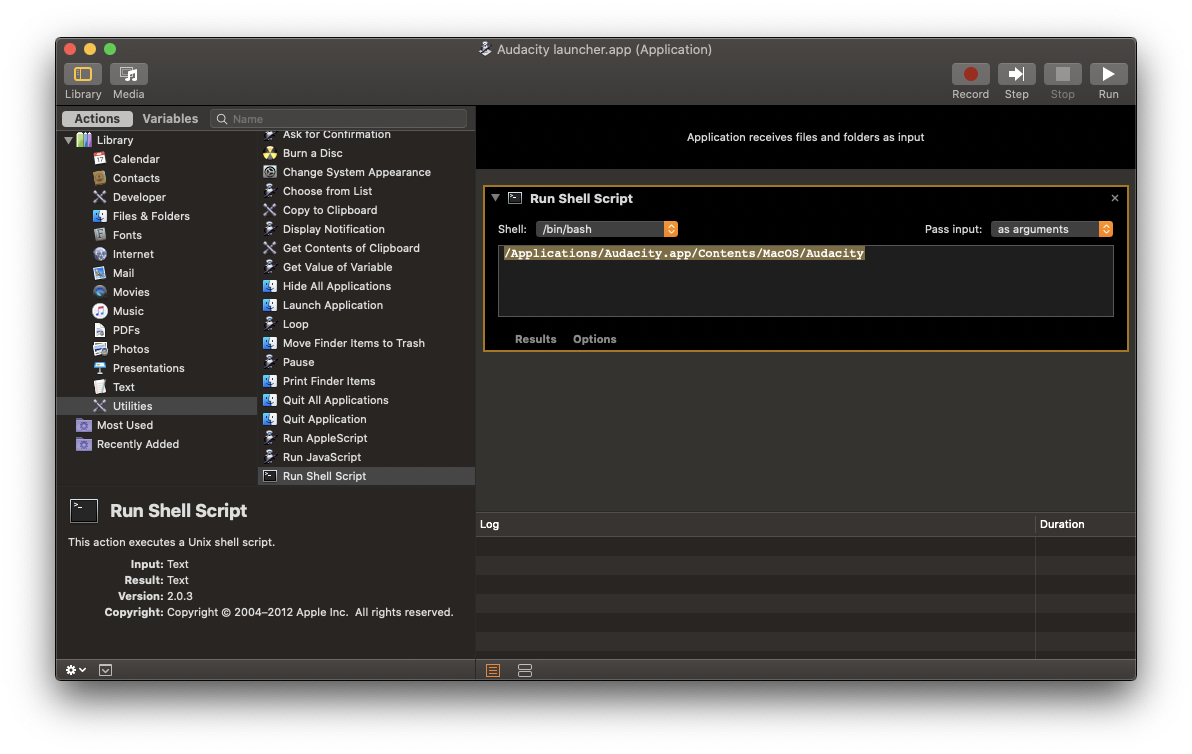This screenshot has width=1192, height=754.
Task: Select the Presentations category
Action: pos(148,368)
